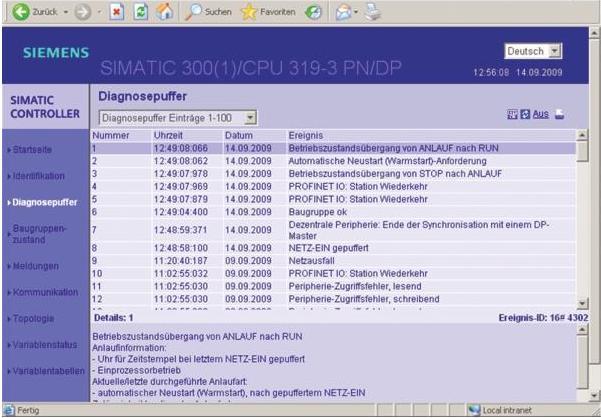
Task: Open Kommunikation in the sidebar
Action: (45, 292)
